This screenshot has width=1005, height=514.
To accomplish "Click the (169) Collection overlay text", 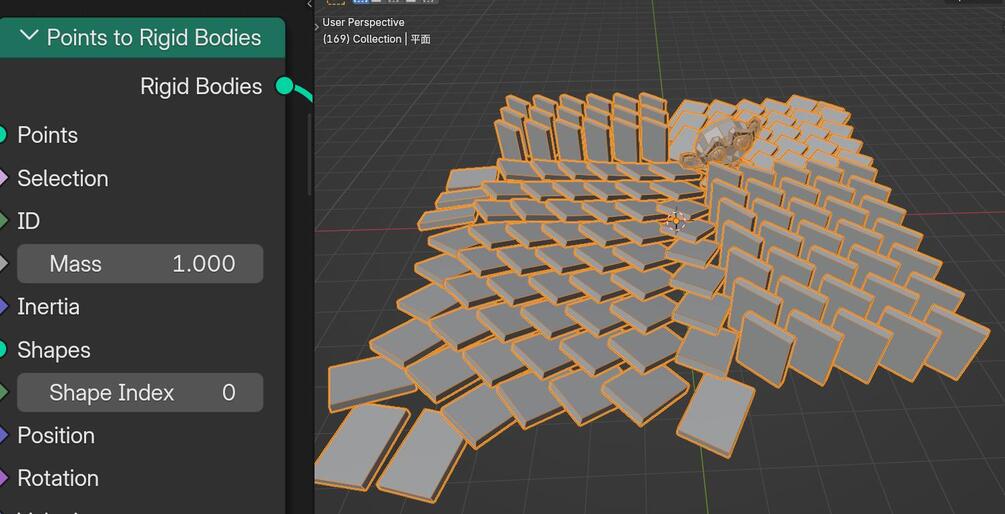I will [x=376, y=39].
